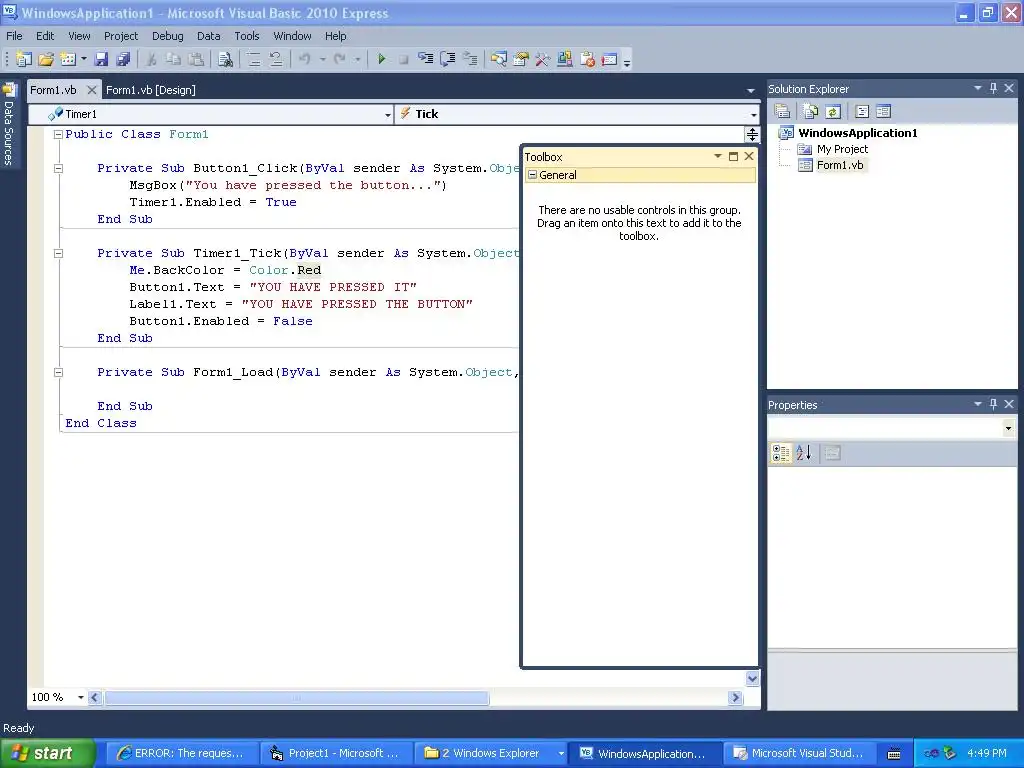Click the Step Into toolbar icon
Screen dimensions: 1024x768
[426, 59]
